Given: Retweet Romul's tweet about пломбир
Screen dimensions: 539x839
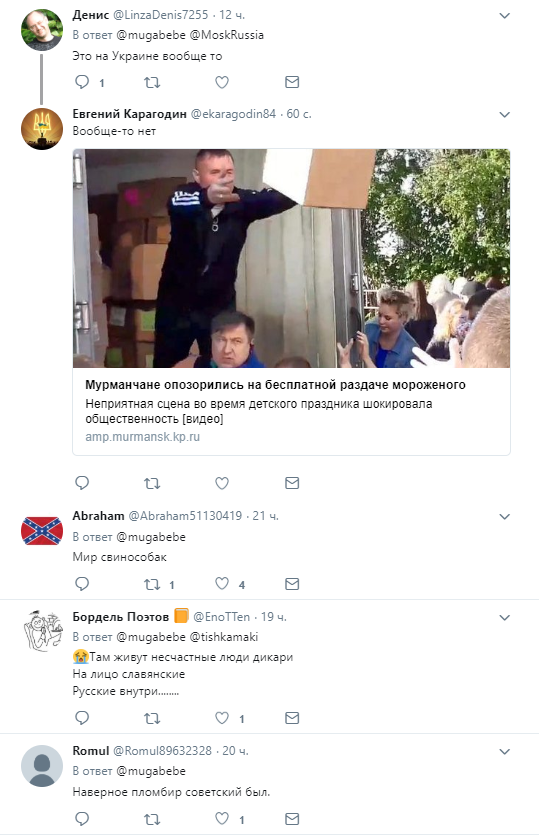Looking at the screenshot, I should coord(152,819).
